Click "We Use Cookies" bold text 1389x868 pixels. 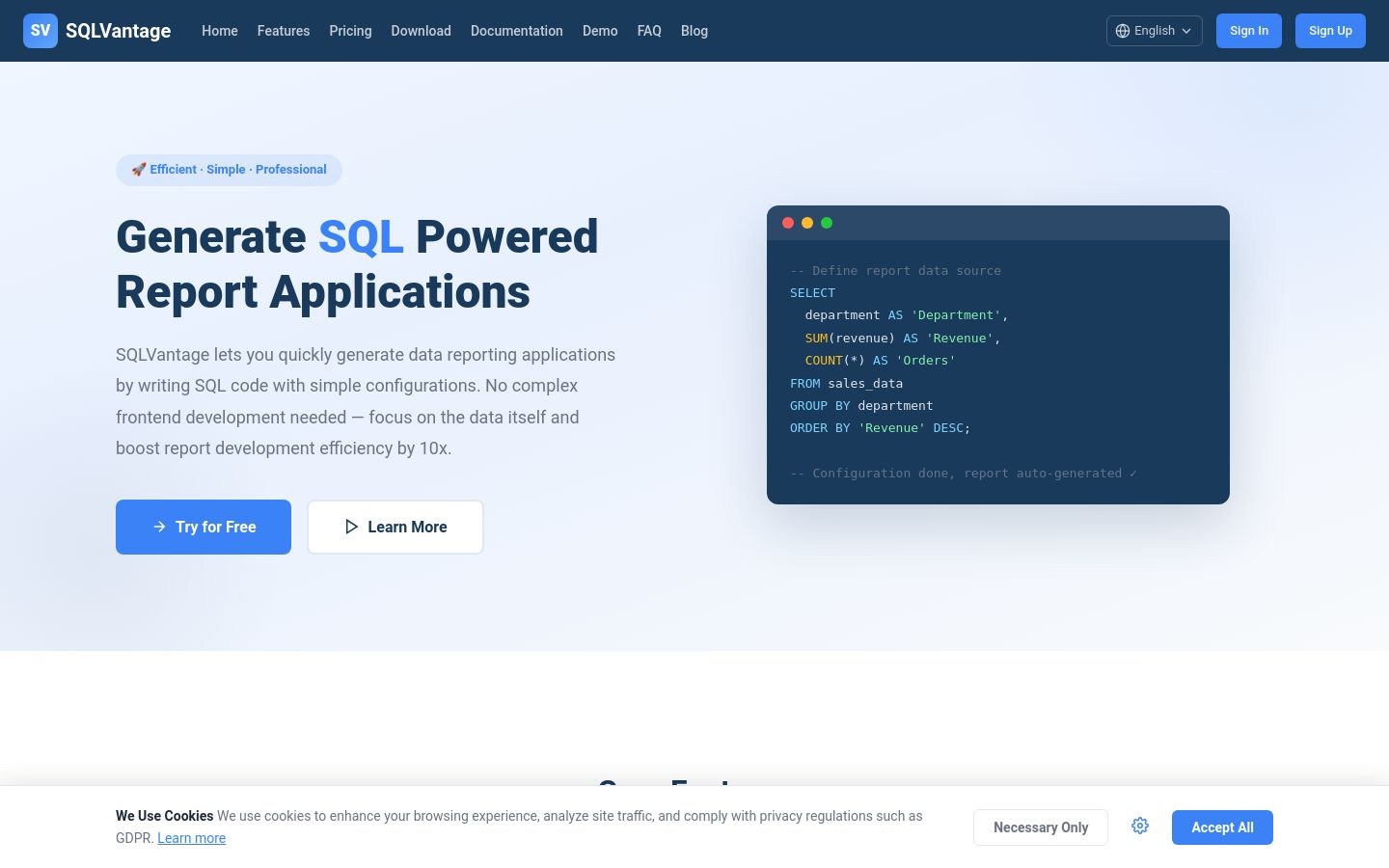164,816
